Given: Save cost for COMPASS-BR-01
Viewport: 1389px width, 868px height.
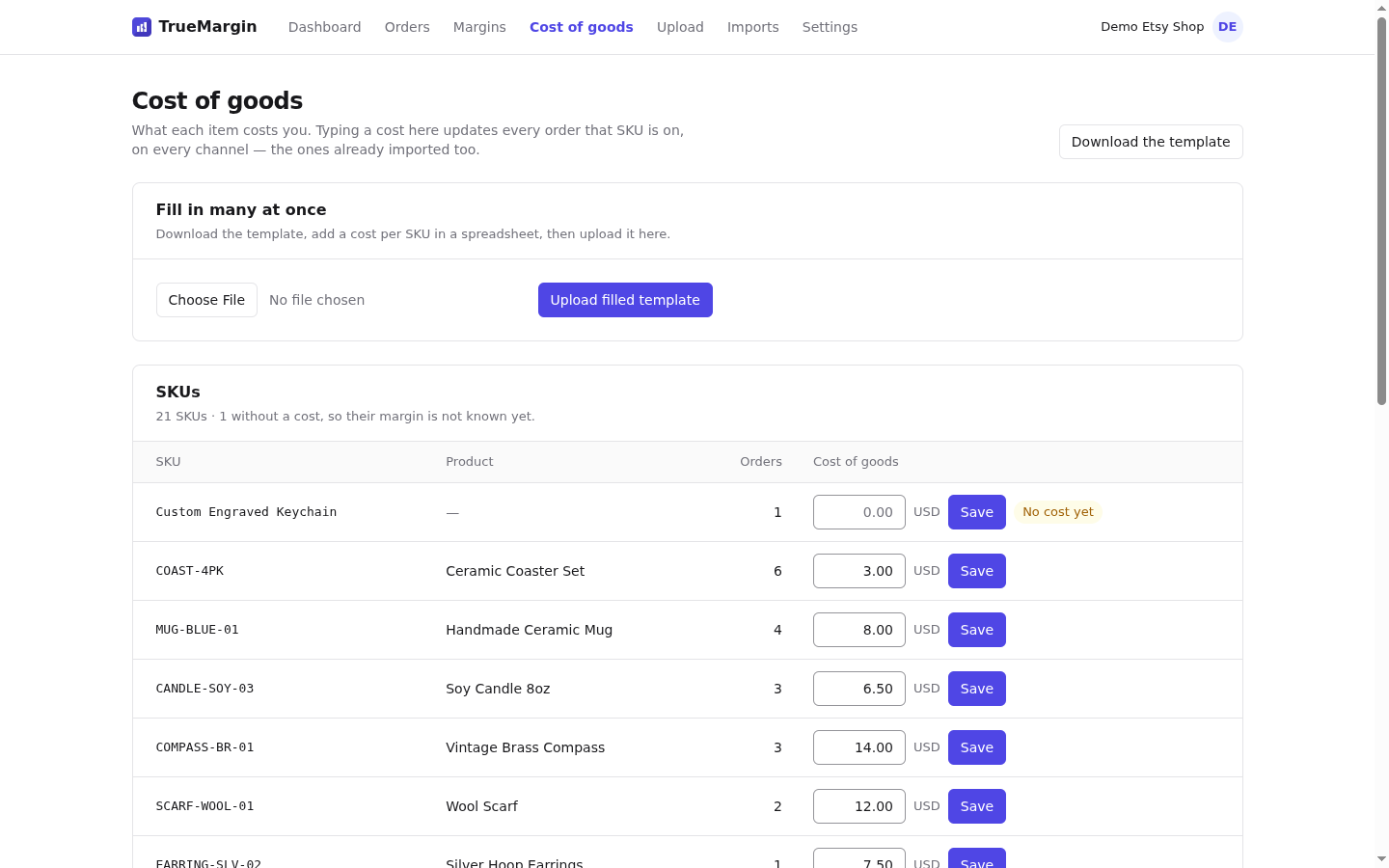Looking at the screenshot, I should 977,747.
